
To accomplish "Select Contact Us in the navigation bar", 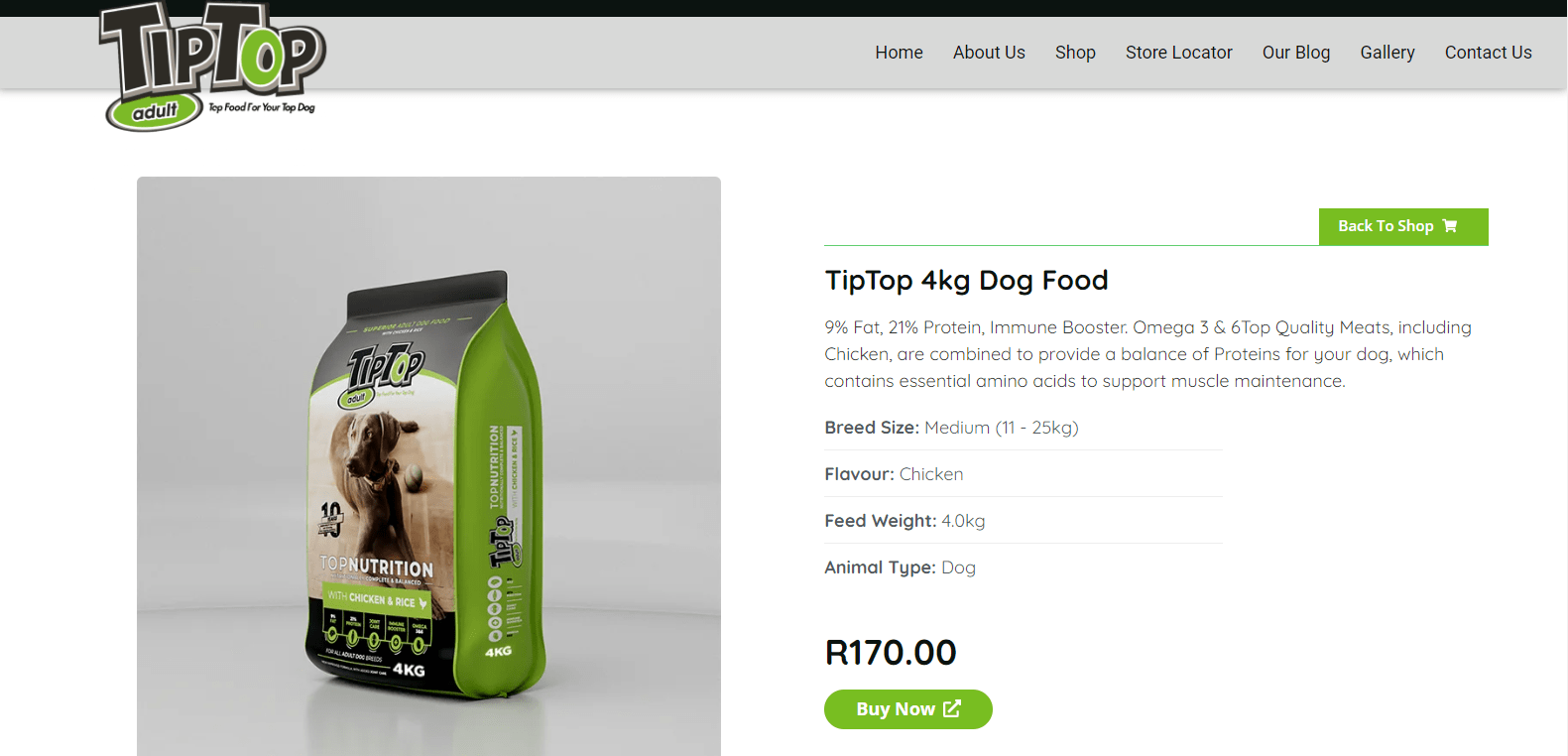I will click(x=1488, y=53).
